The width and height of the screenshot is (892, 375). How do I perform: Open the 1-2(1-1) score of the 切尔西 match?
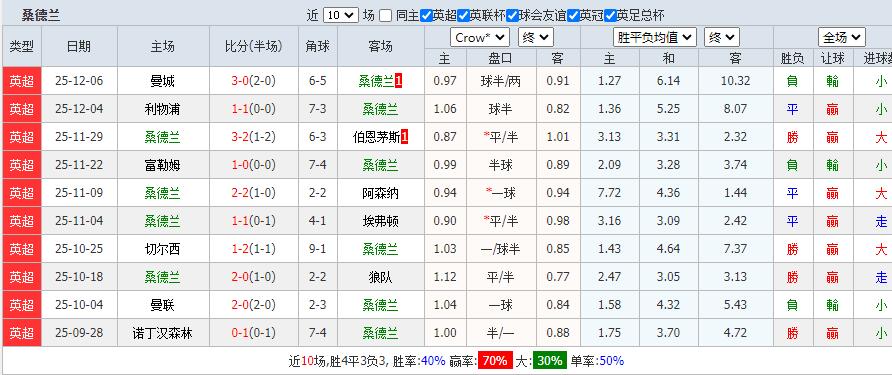point(253,249)
